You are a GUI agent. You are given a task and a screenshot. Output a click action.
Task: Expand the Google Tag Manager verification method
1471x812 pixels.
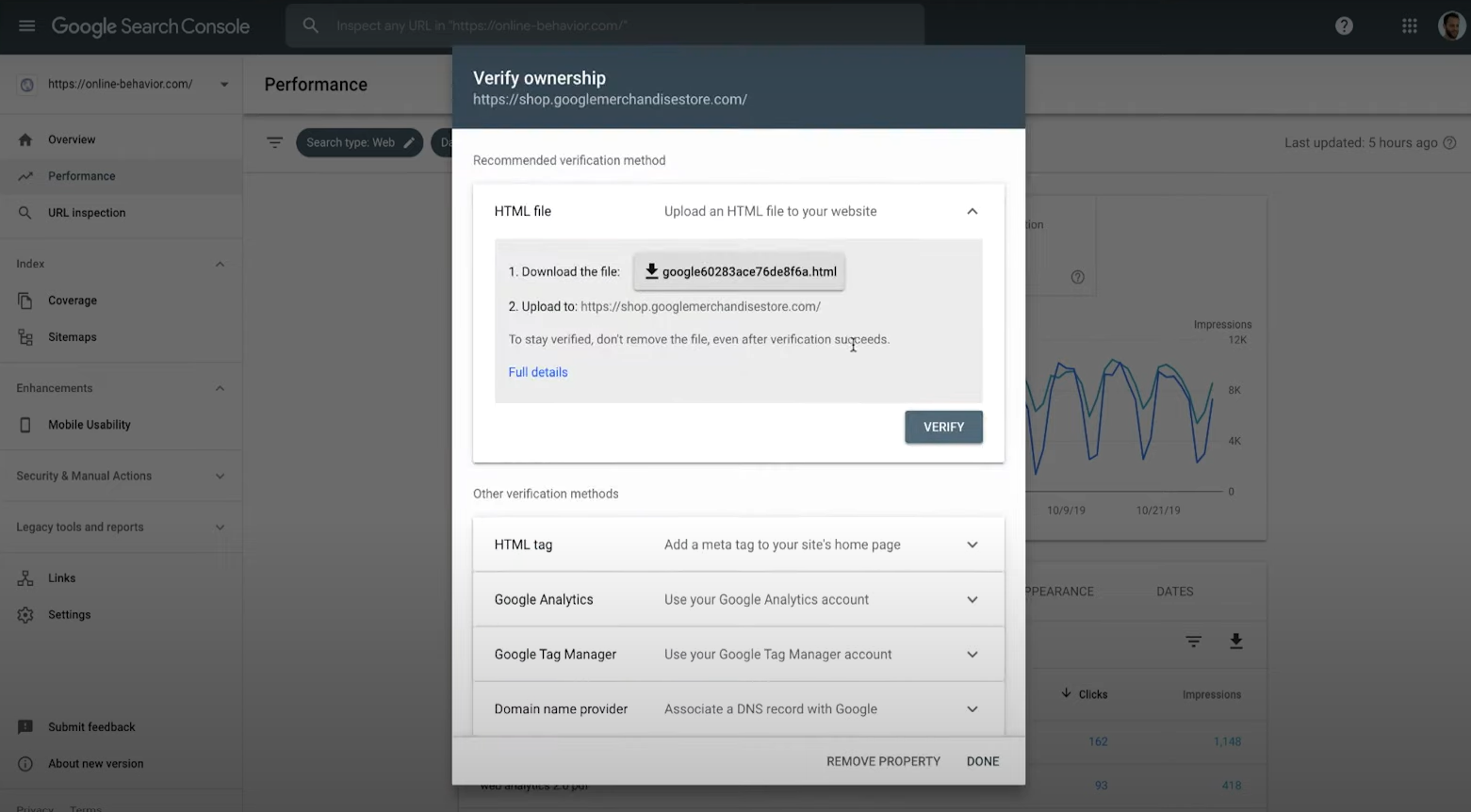(x=972, y=655)
